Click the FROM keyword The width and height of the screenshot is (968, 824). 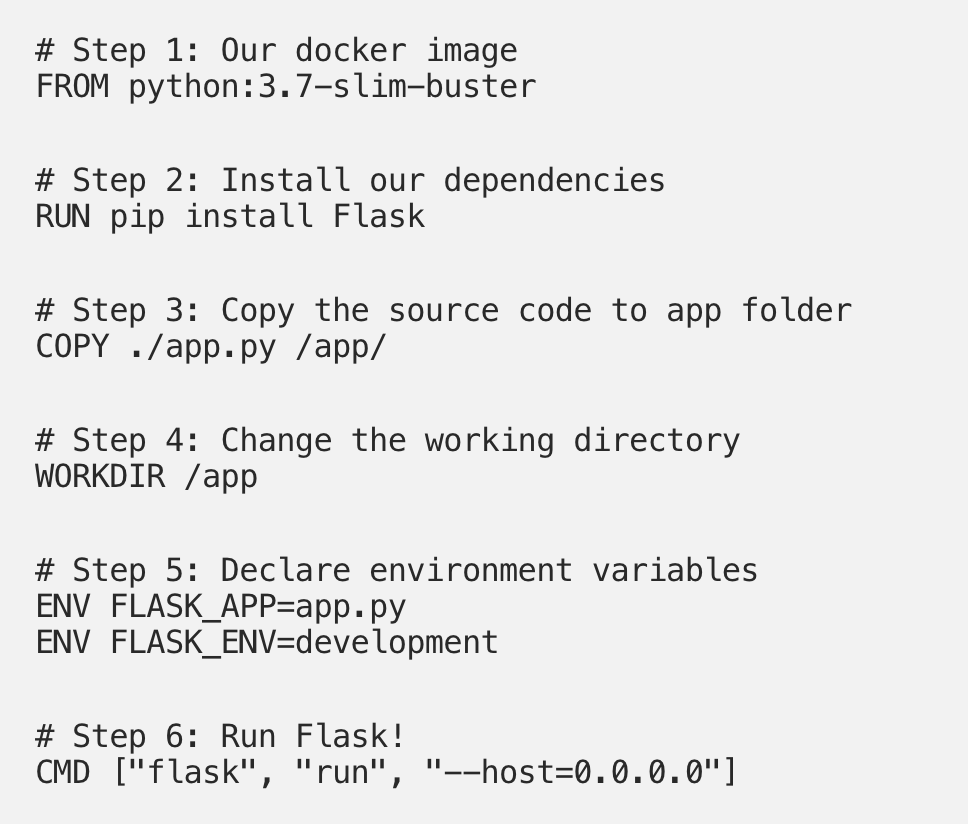coord(72,87)
